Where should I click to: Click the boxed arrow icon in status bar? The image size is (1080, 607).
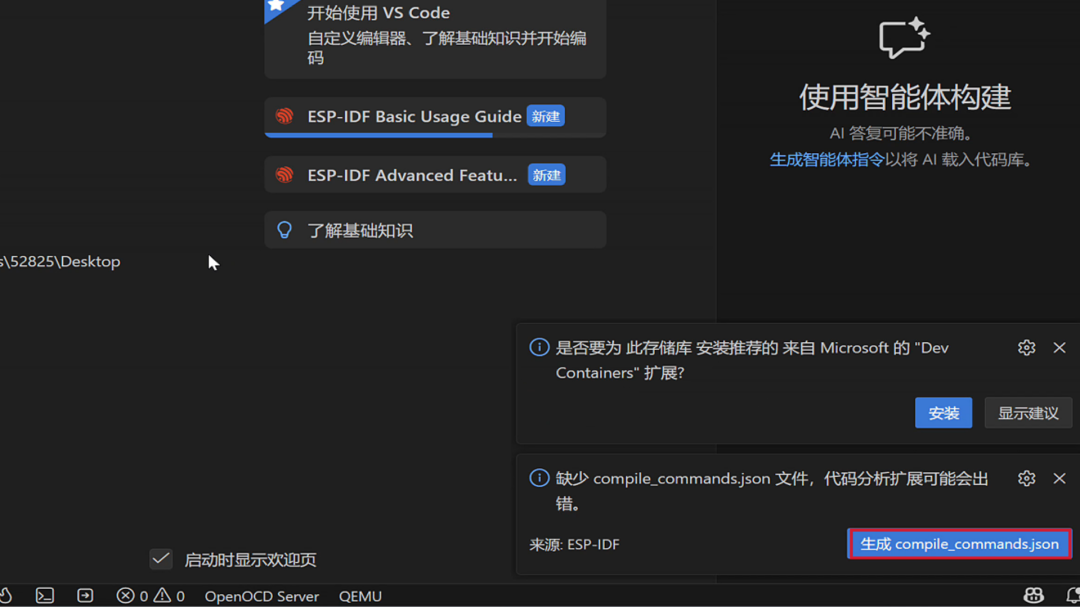tap(85, 595)
